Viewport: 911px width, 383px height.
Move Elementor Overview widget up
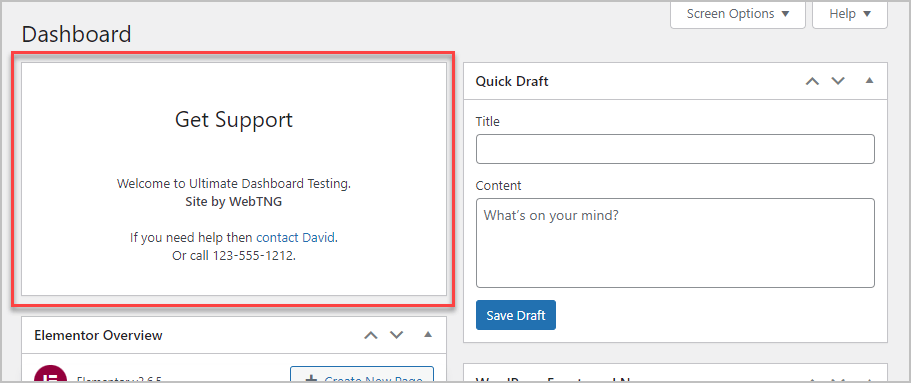pyautogui.click(x=371, y=335)
